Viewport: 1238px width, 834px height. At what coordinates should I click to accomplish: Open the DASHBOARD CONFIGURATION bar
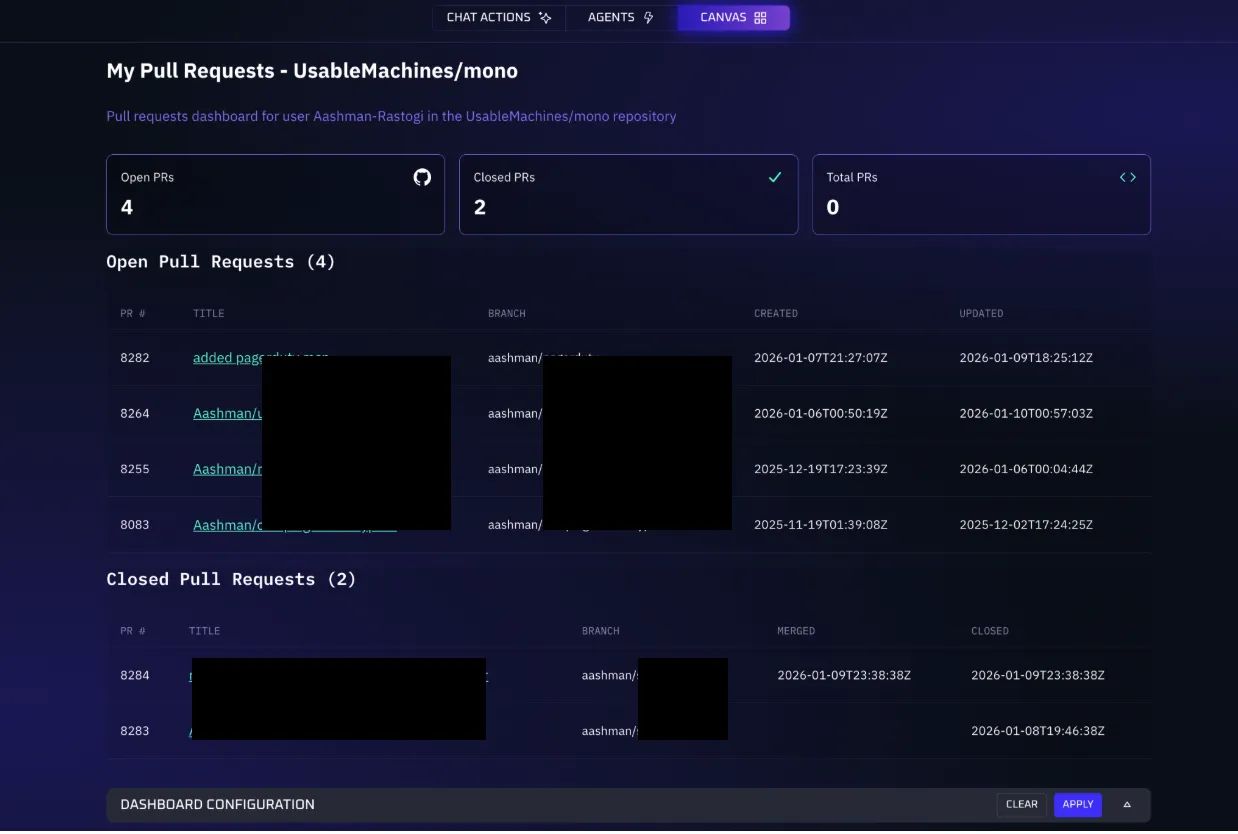pyautogui.click(x=216, y=804)
